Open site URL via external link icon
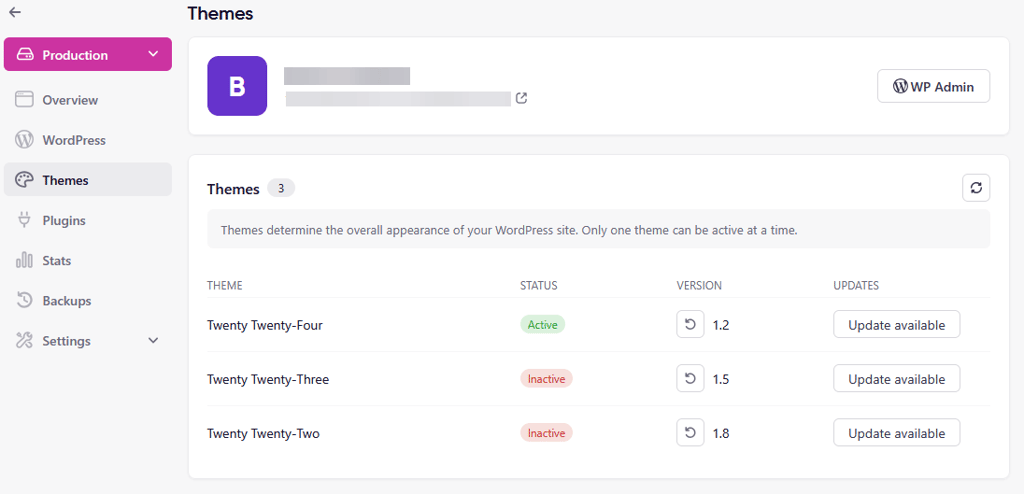1024x494 pixels. (521, 99)
